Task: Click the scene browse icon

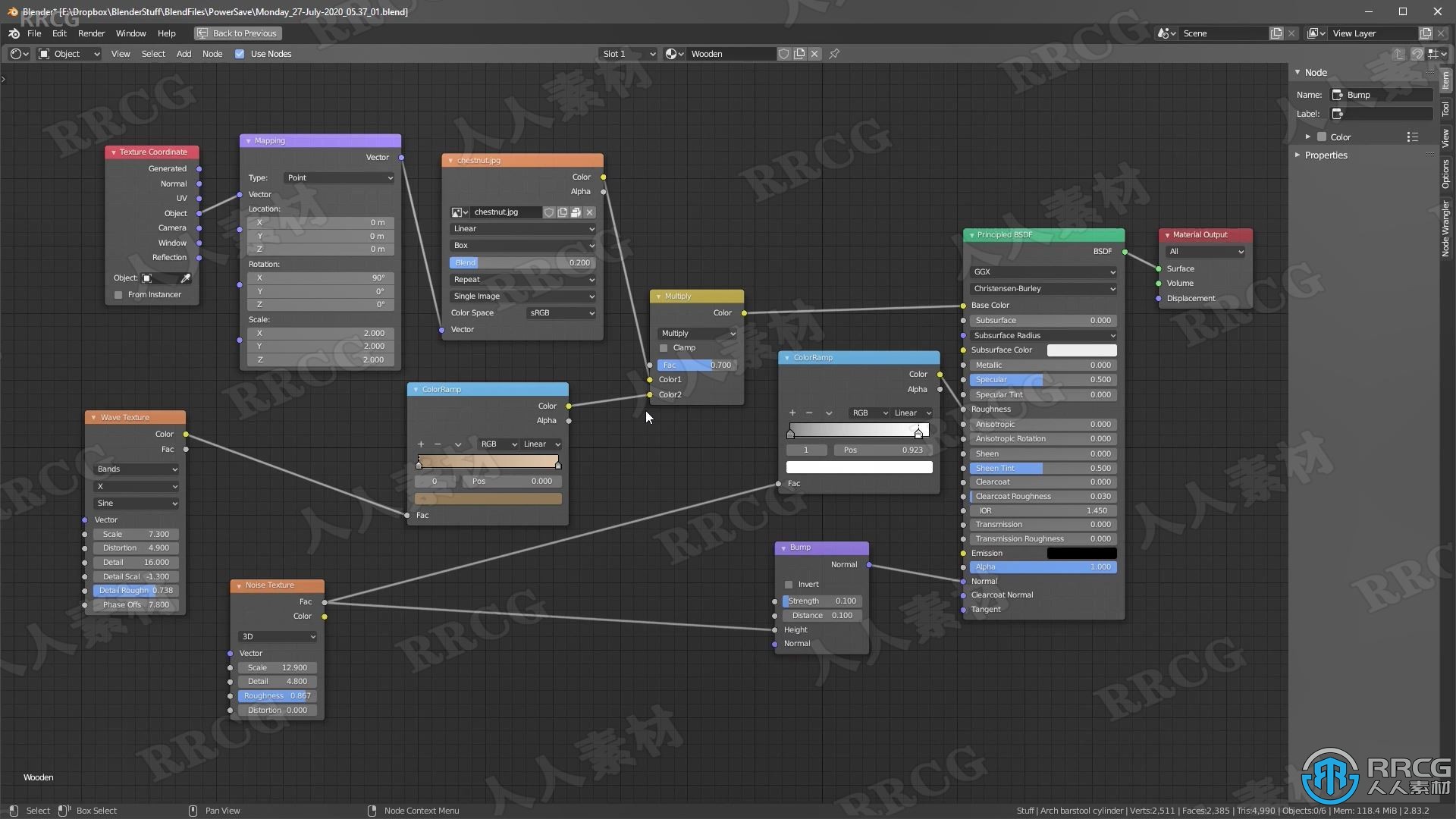Action: tap(1166, 33)
